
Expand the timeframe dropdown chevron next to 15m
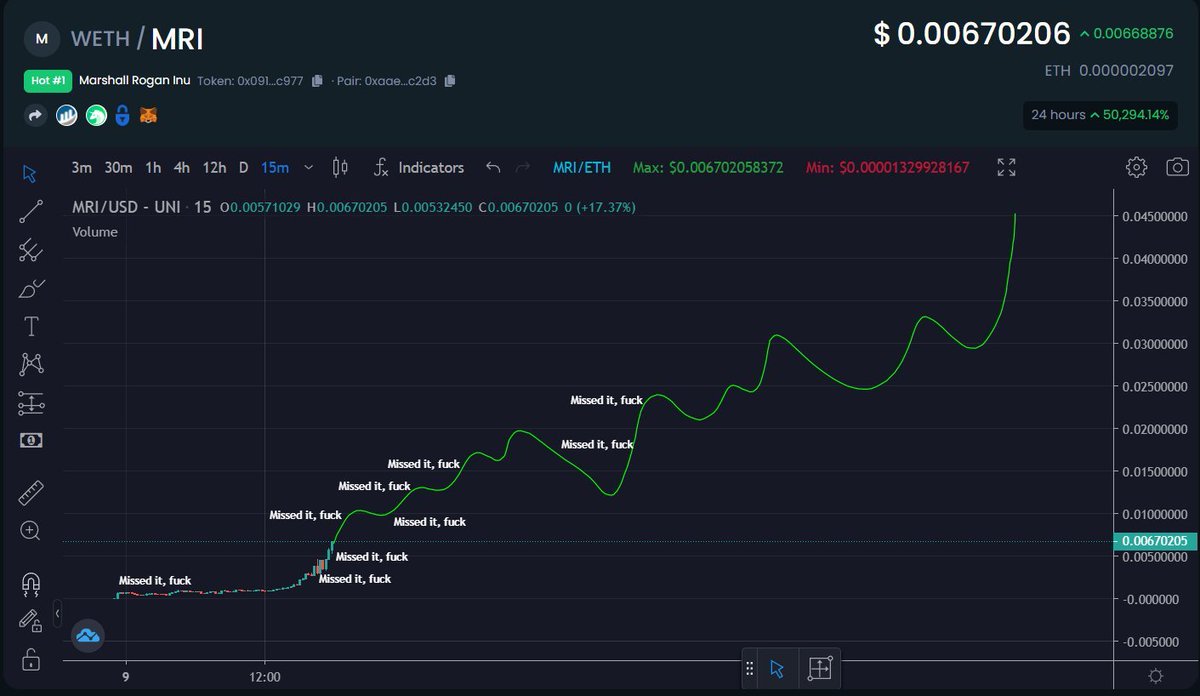point(308,167)
